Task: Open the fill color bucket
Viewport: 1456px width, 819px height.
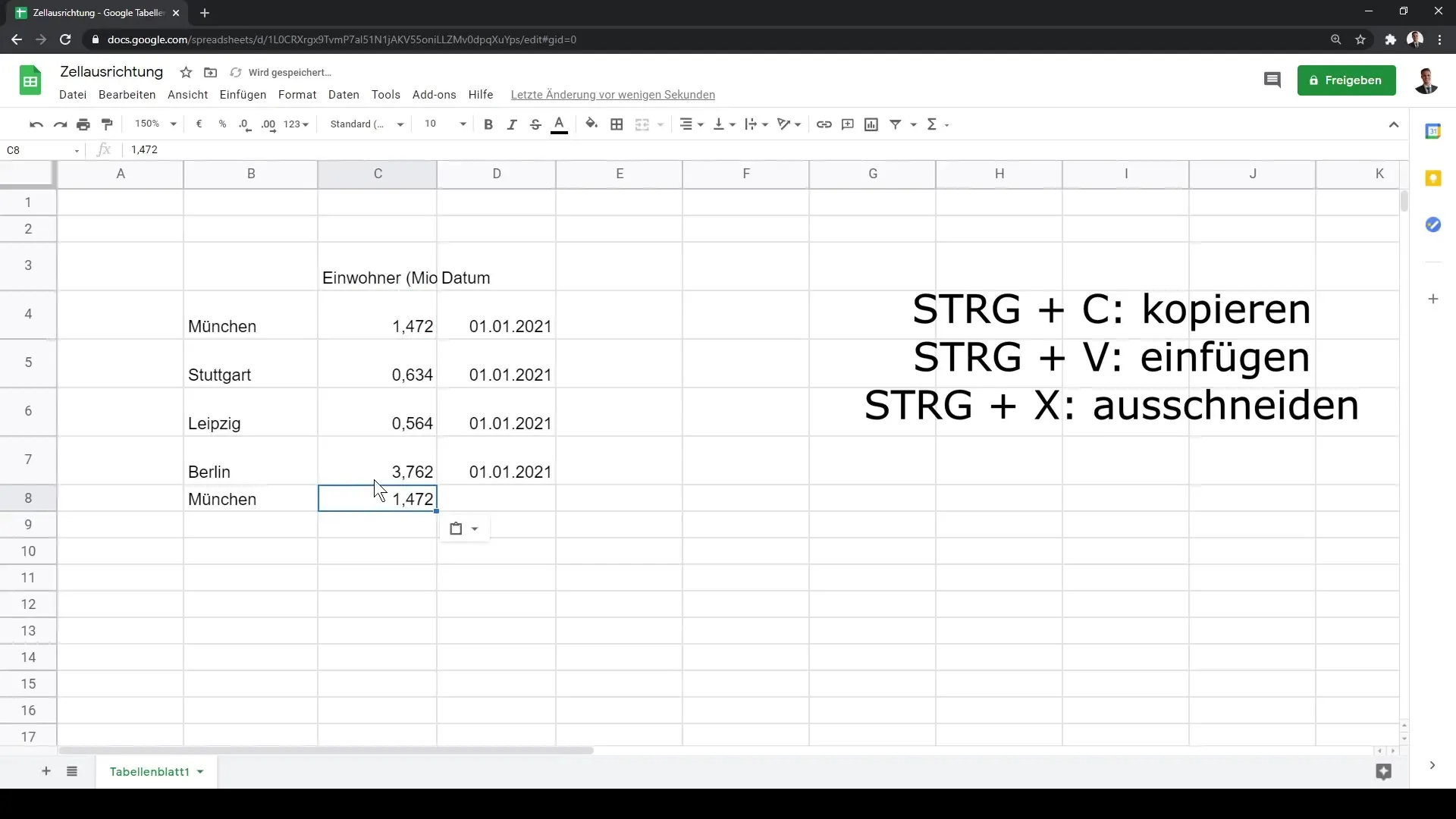Action: coord(591,124)
